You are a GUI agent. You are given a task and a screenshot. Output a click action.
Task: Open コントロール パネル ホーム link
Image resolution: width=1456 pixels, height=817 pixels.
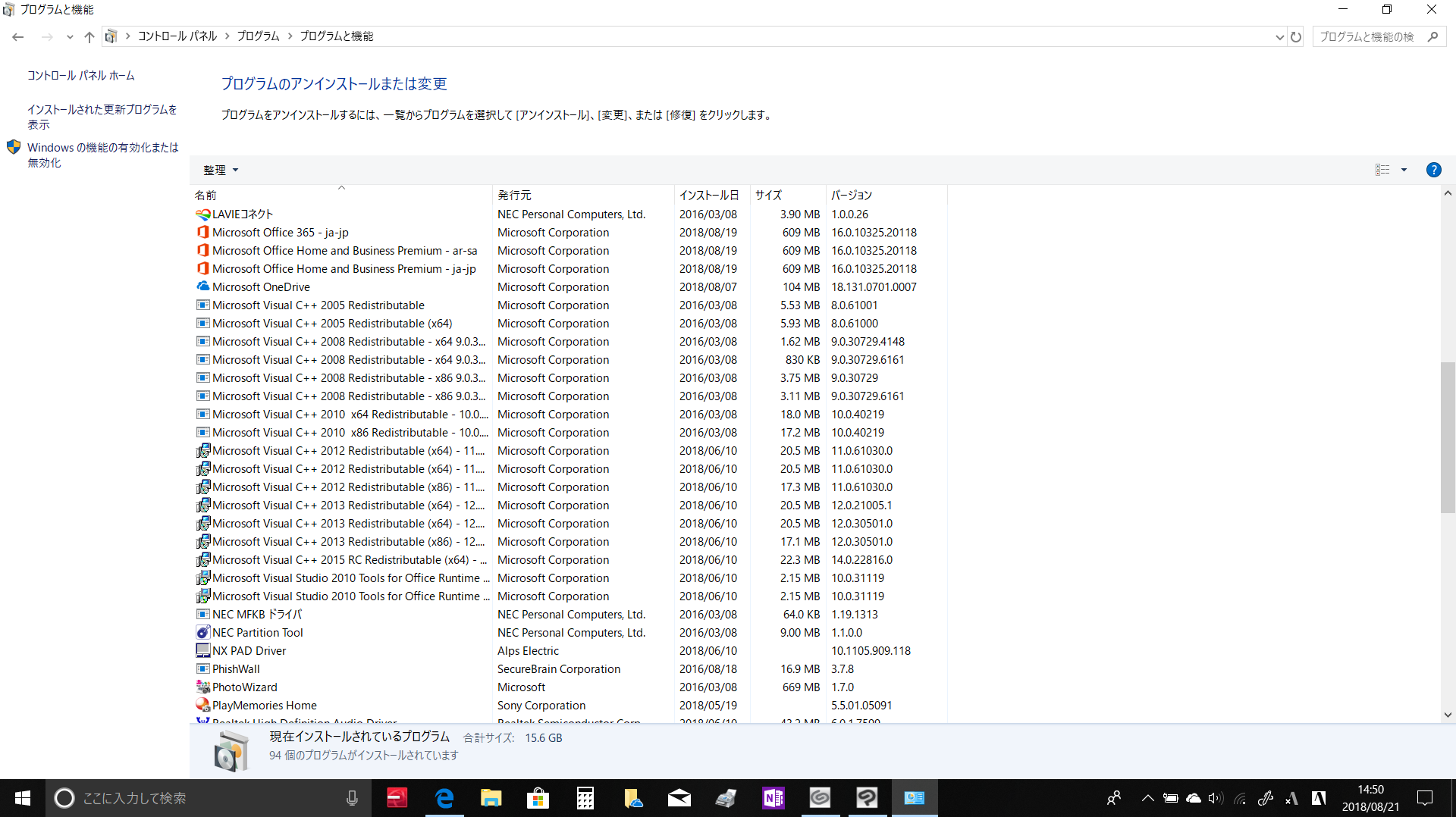point(81,76)
